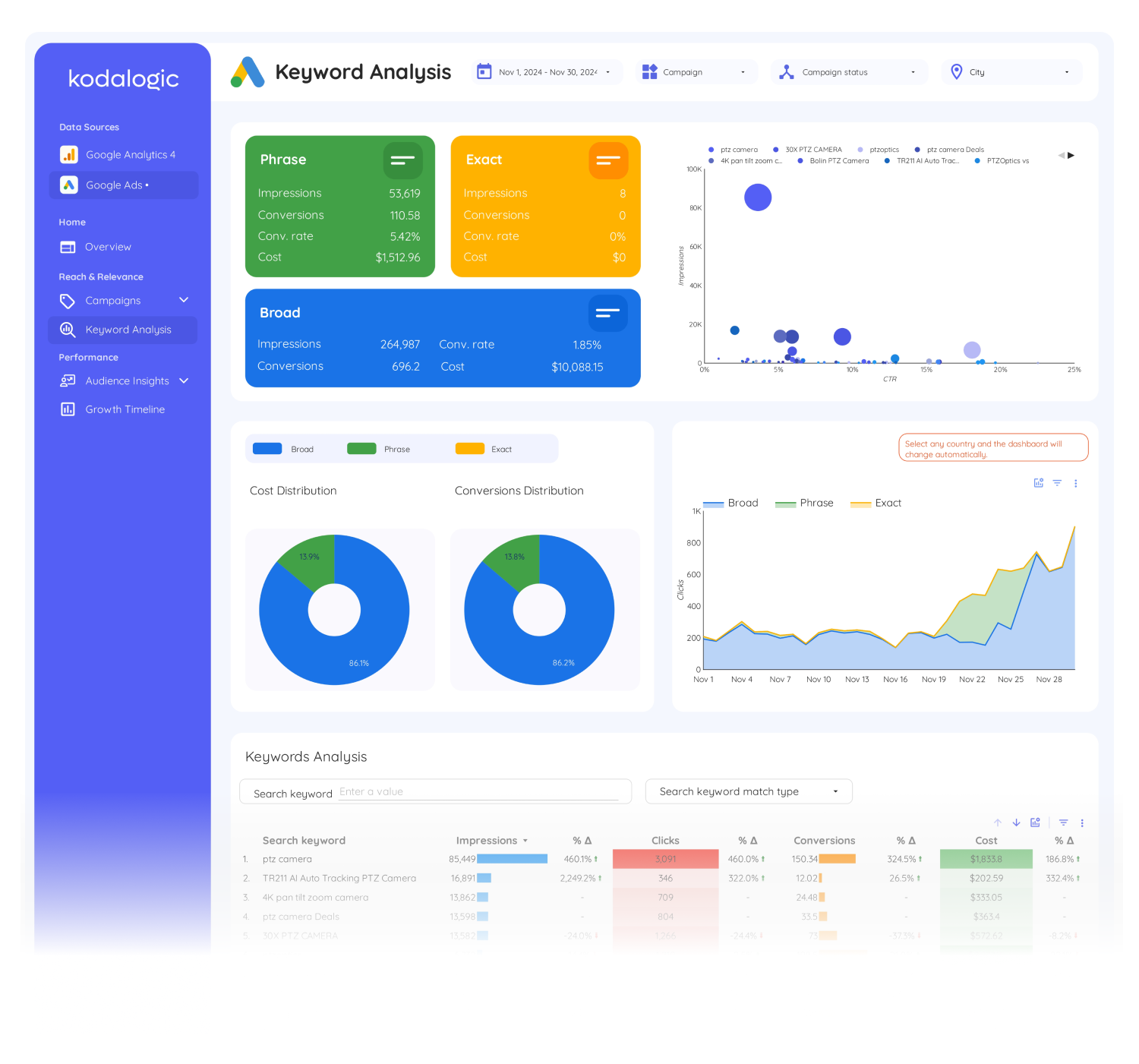Click the Google Ads logo in header
This screenshot has height=1064, width=1139.
click(x=248, y=72)
